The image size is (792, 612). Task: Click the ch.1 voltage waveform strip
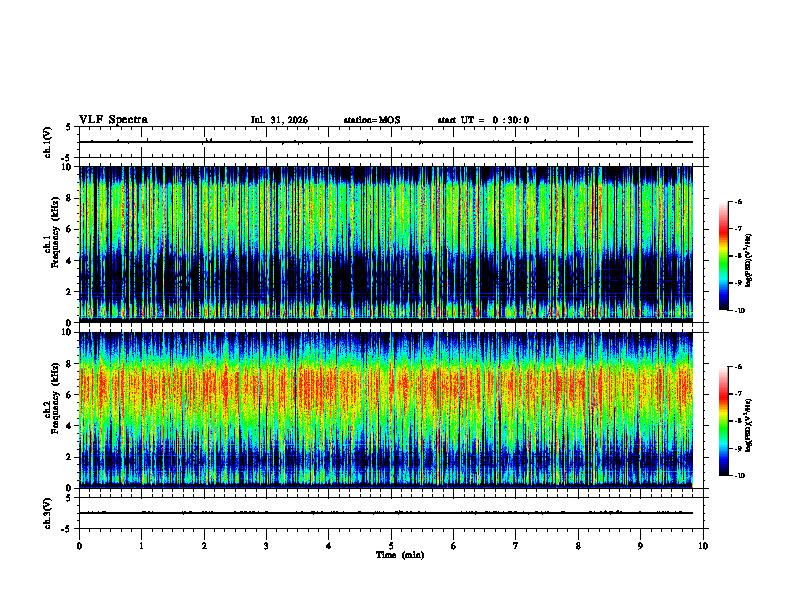coord(391,142)
